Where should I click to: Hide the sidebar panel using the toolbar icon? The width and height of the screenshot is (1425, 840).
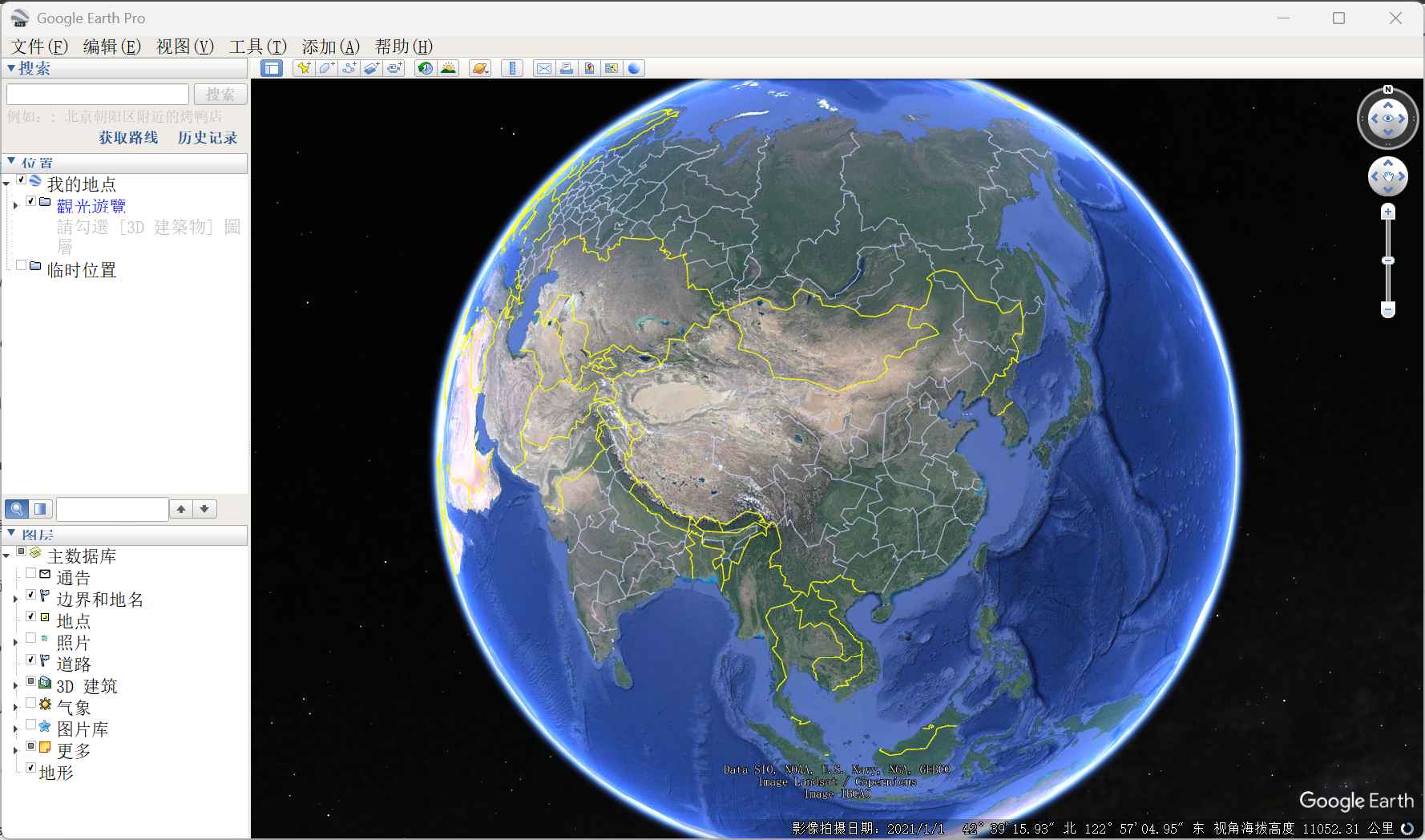[272, 68]
